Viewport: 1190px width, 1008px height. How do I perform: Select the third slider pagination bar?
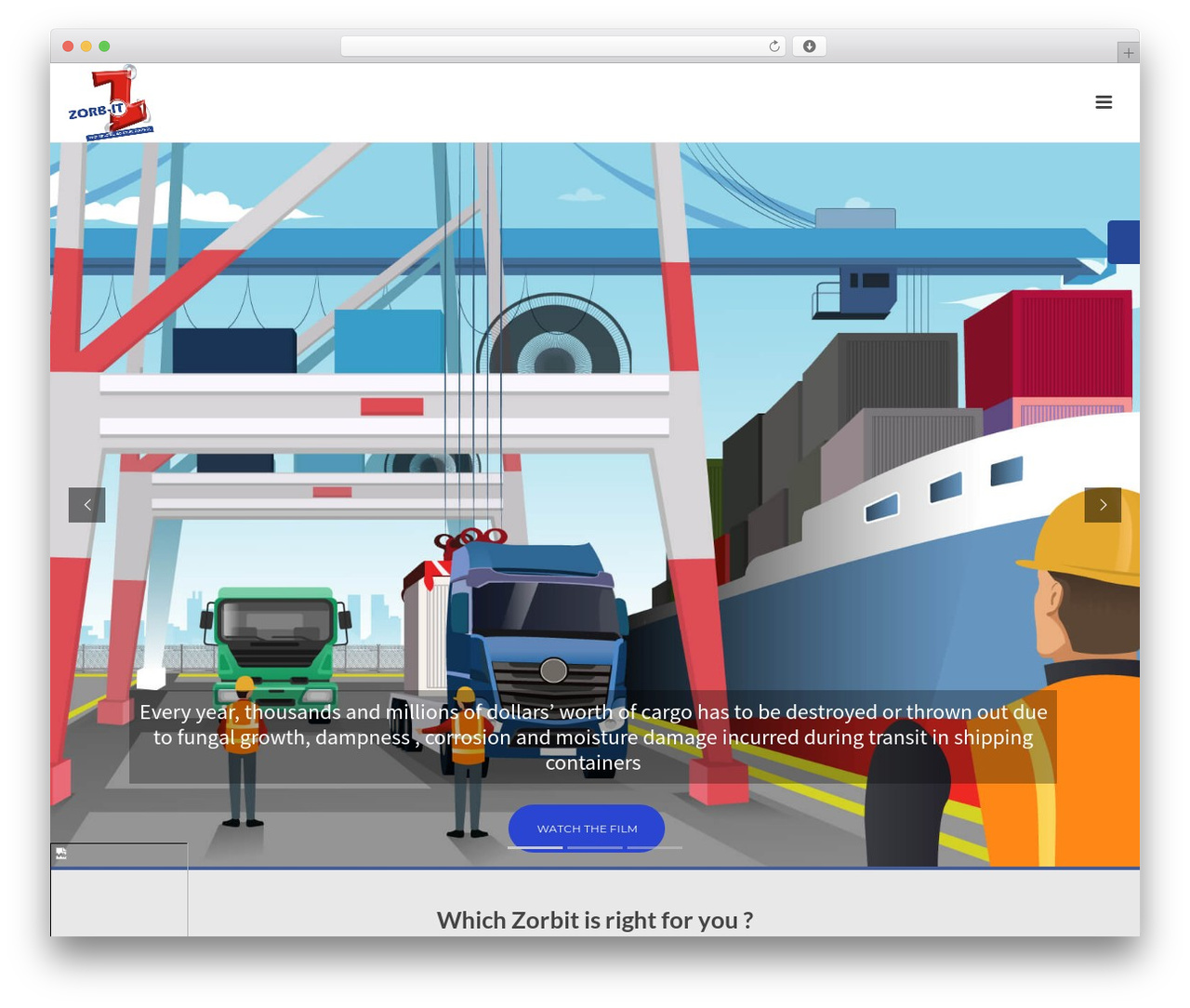click(654, 847)
